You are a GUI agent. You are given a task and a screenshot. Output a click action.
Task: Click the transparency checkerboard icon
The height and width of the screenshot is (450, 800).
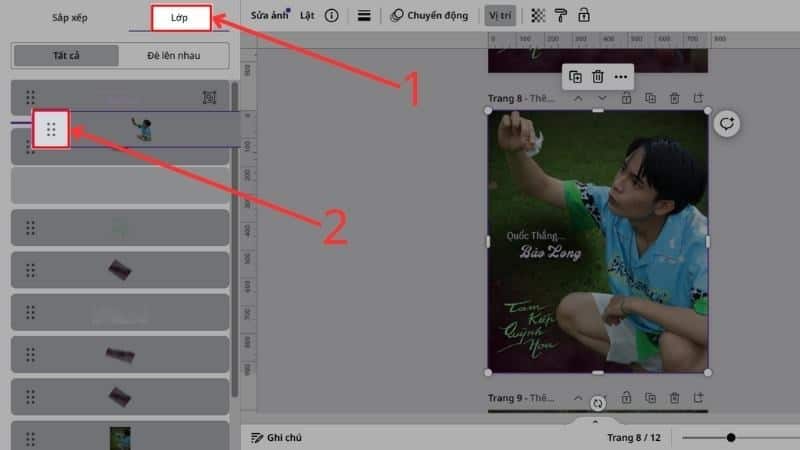pyautogui.click(x=539, y=16)
